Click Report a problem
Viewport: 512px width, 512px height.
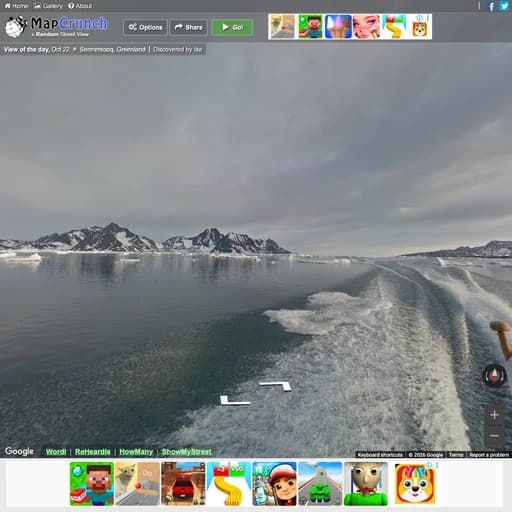tap(489, 455)
